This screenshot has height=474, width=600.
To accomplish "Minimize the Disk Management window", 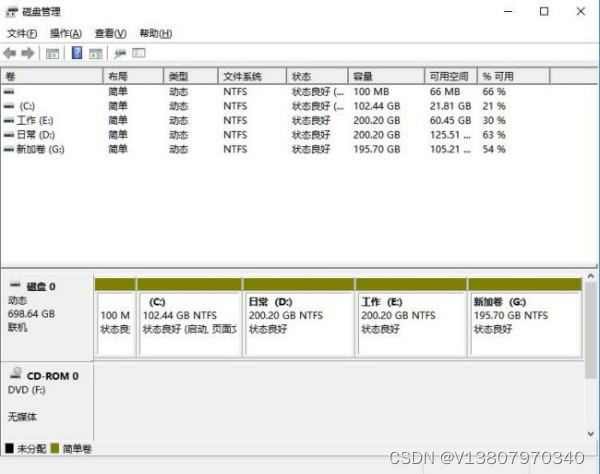I will pos(508,11).
